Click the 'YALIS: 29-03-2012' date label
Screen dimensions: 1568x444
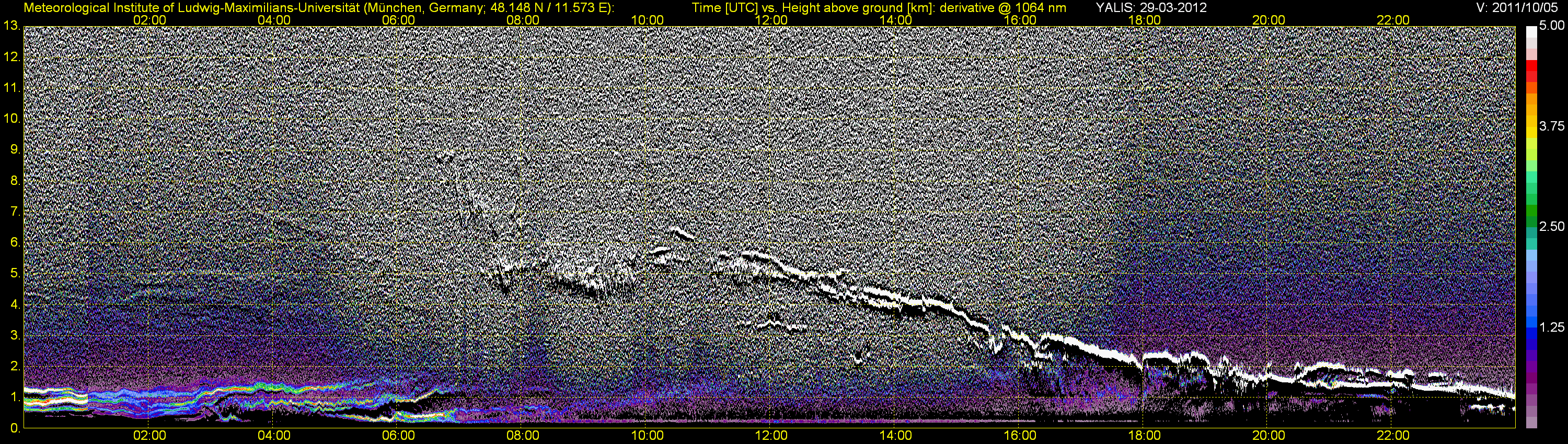pos(1151,8)
